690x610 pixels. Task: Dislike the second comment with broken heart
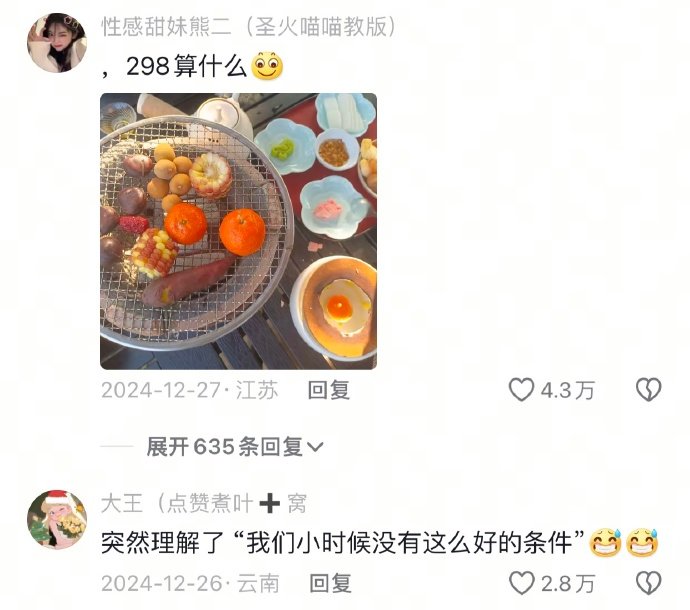point(649,583)
